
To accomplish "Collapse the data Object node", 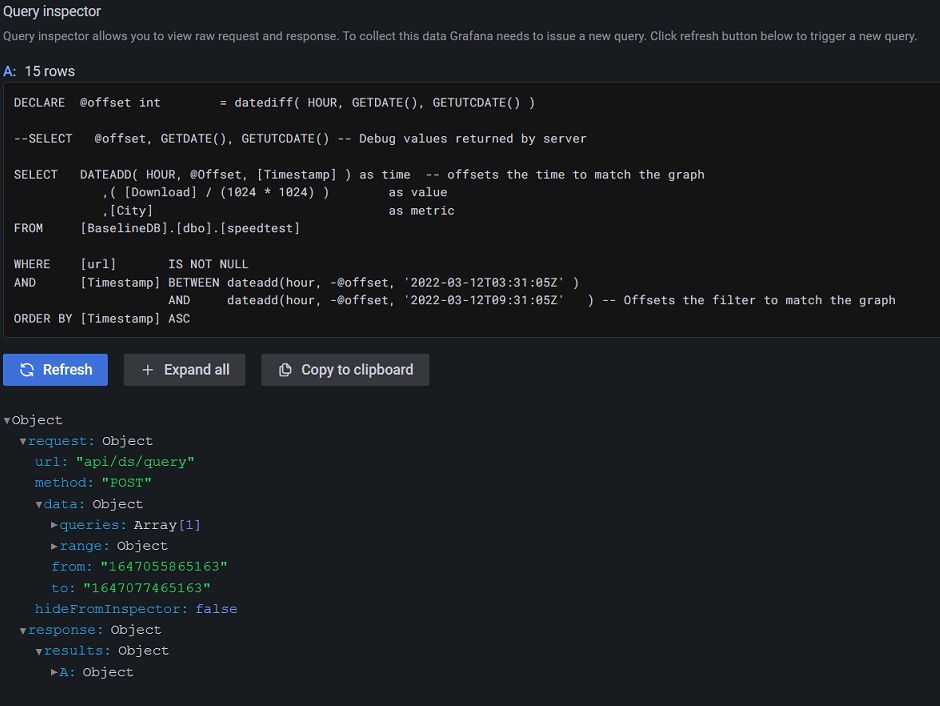I will (38, 505).
